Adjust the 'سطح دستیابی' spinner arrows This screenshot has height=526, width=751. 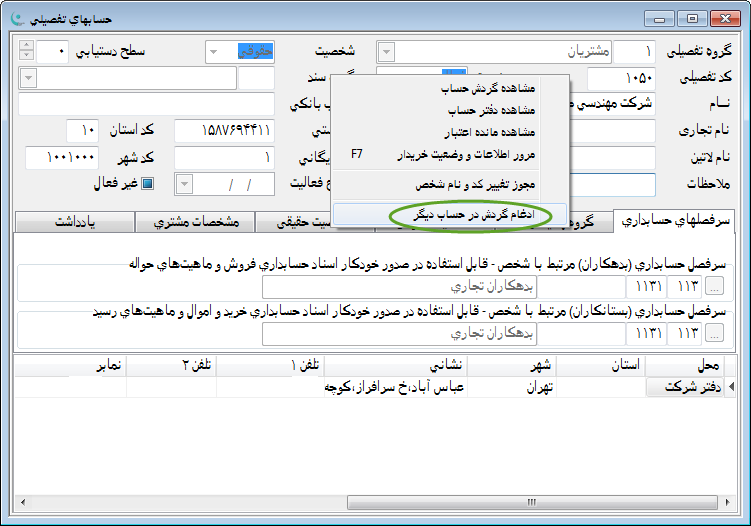(26, 50)
